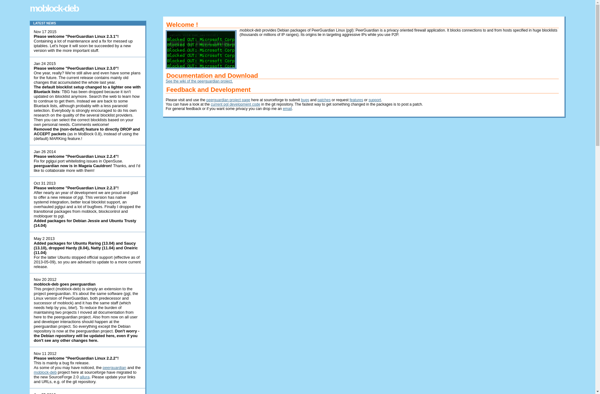Click the 'Jan 26 2014' news date
This screenshot has width=600, height=394.
44,151
